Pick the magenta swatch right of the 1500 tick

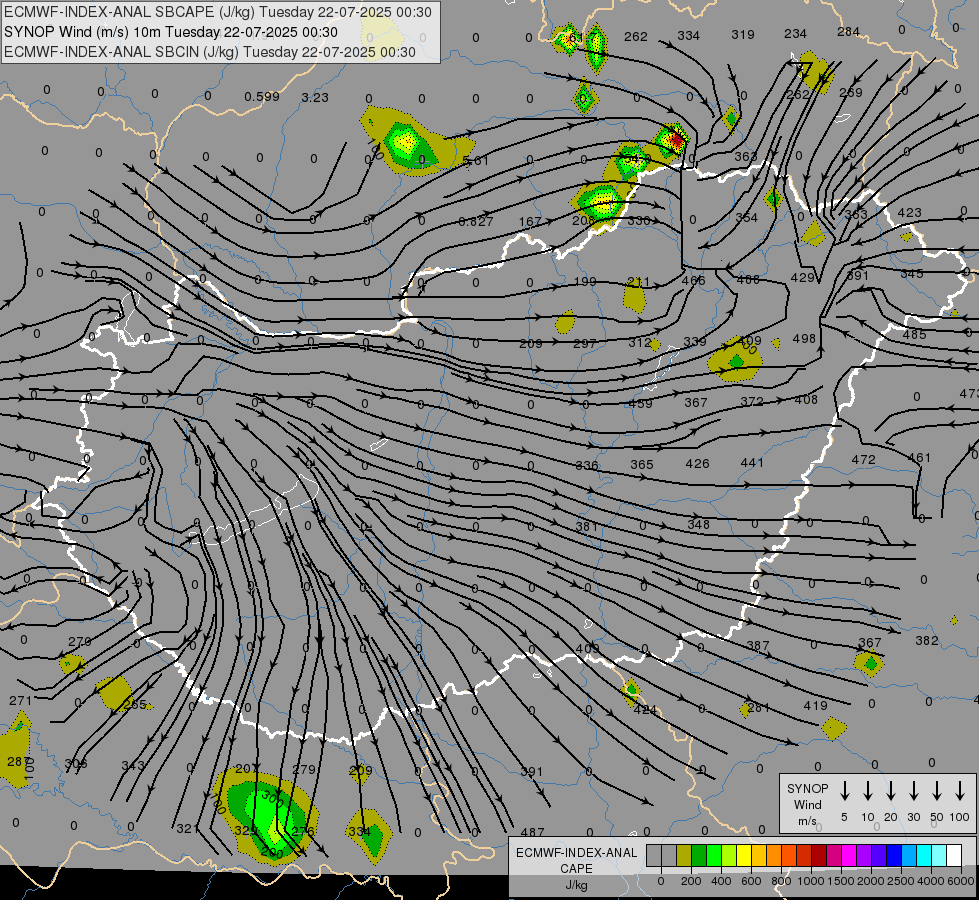pyautogui.click(x=849, y=856)
